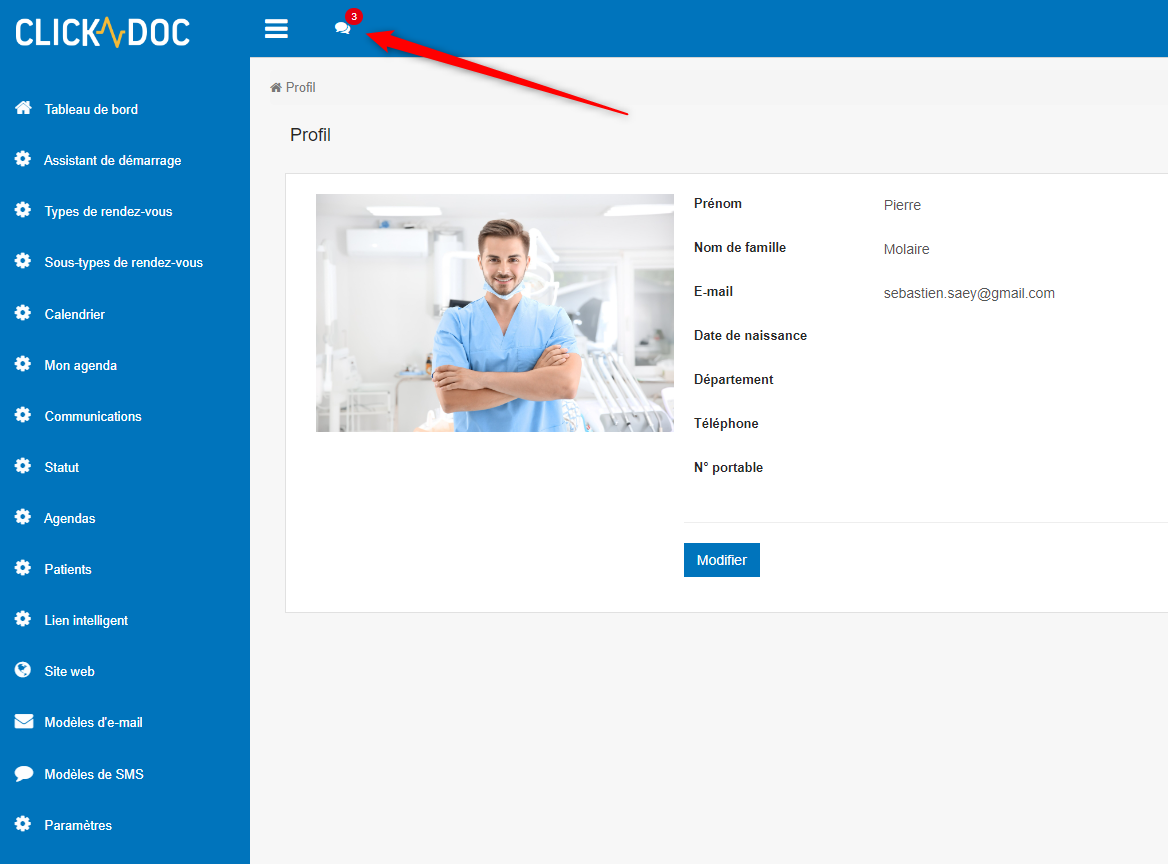Click the Département label

tap(734, 379)
